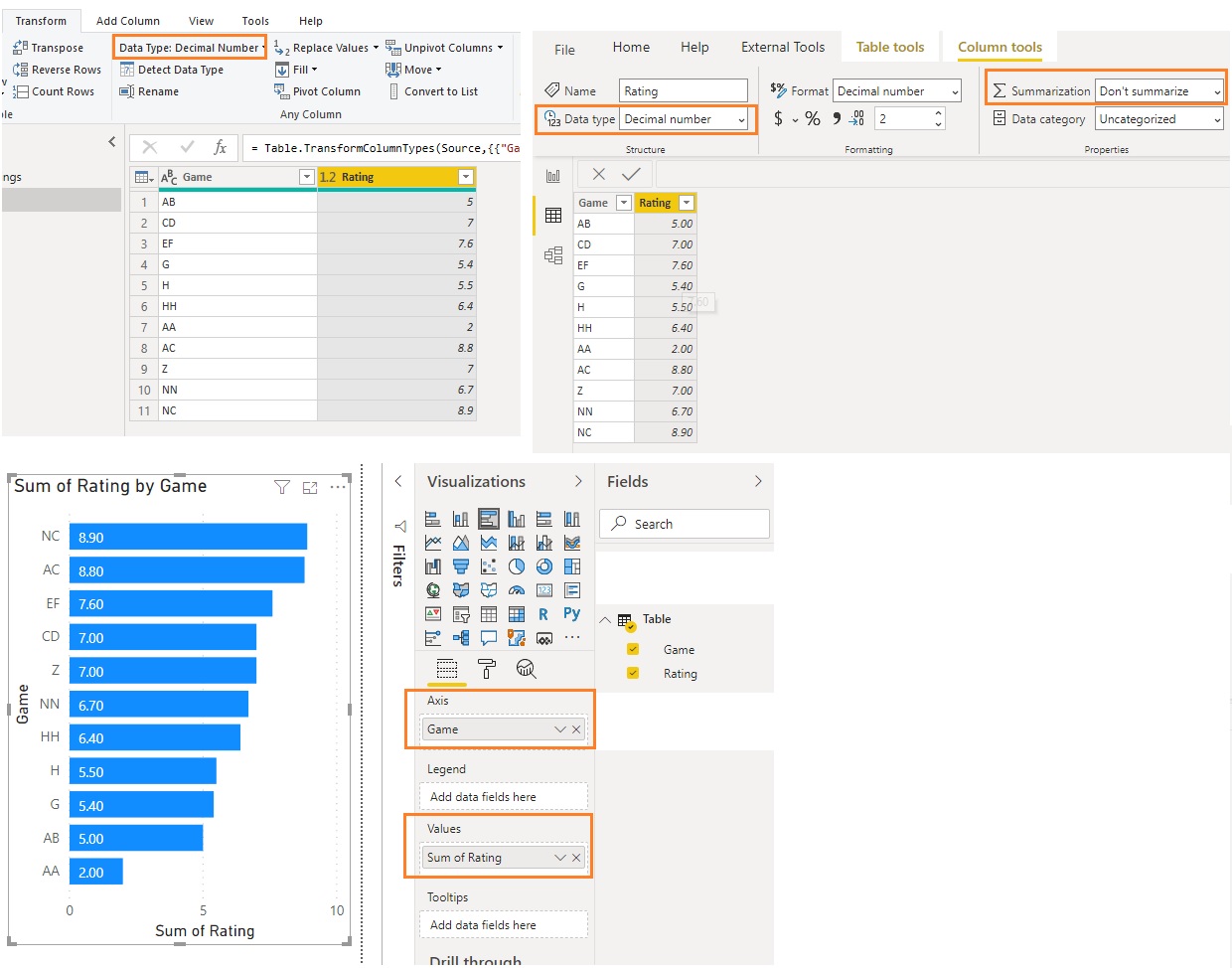Select the clustered bar chart visual
The image size is (1232, 968).
point(489,519)
